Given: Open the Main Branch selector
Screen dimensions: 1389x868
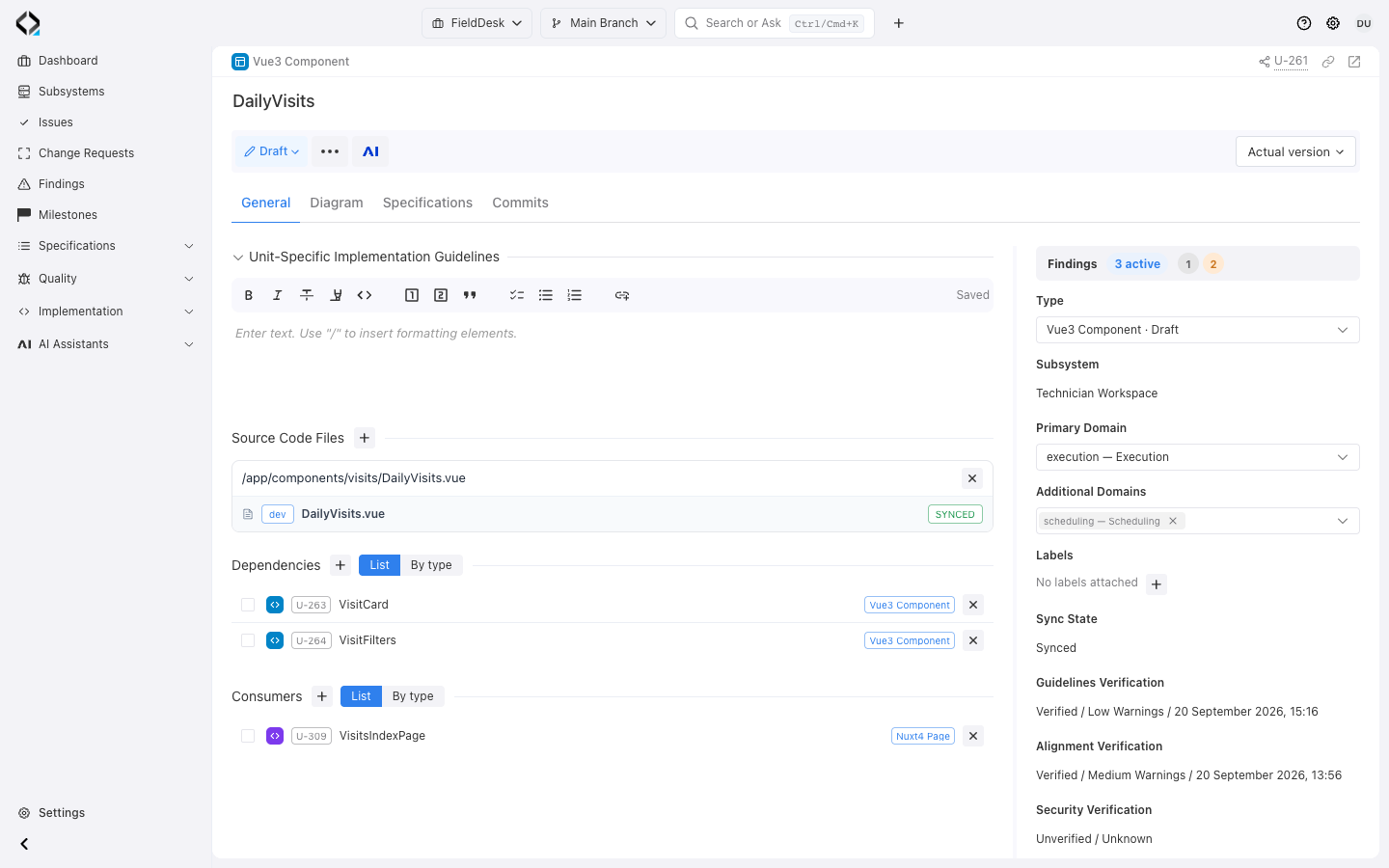Looking at the screenshot, I should (603, 23).
